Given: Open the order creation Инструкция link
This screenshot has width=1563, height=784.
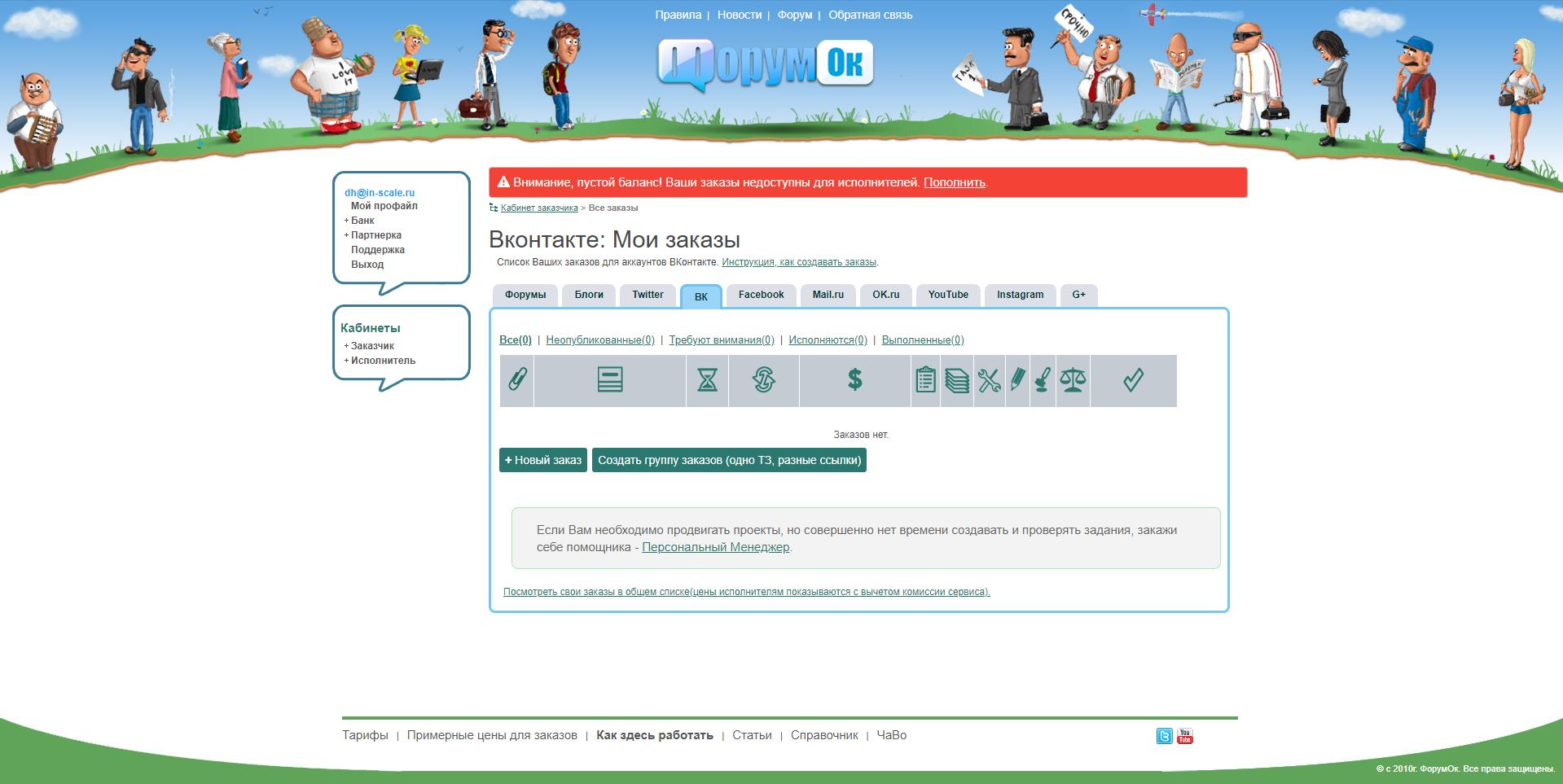Looking at the screenshot, I should [x=799, y=262].
